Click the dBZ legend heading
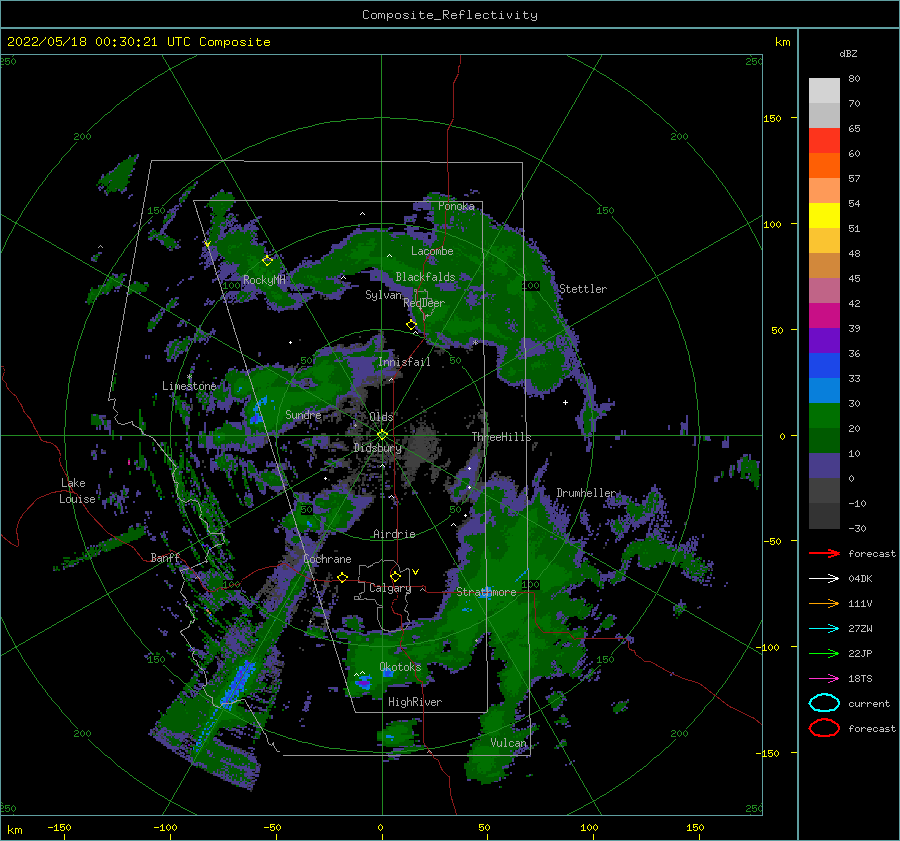This screenshot has width=900, height=841. pyautogui.click(x=848, y=53)
